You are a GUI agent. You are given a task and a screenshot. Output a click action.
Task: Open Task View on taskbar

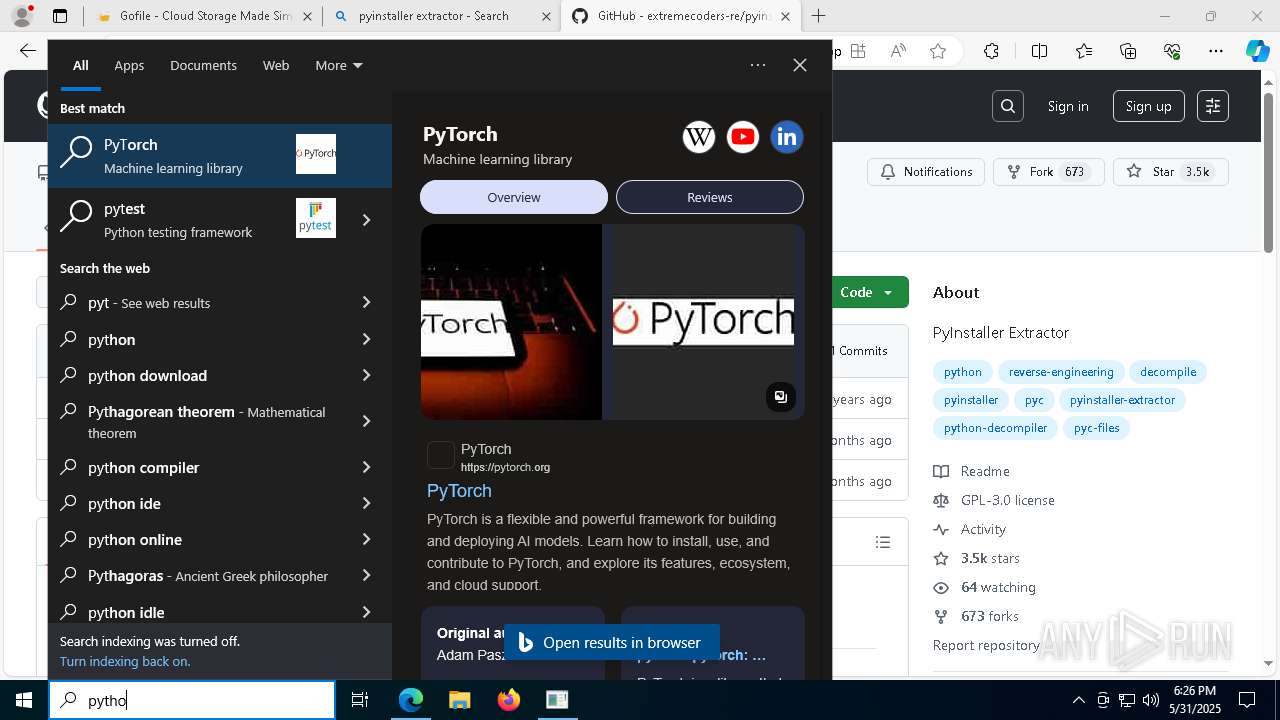(x=360, y=700)
